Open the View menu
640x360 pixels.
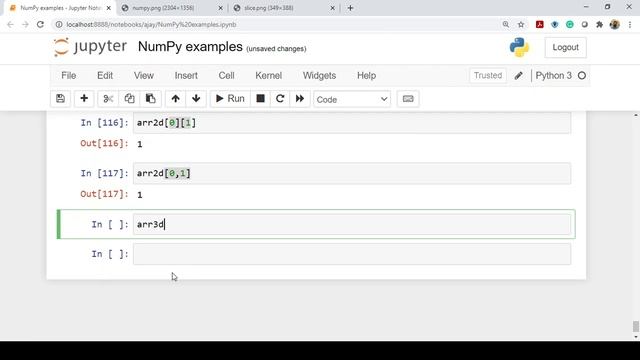click(144, 76)
